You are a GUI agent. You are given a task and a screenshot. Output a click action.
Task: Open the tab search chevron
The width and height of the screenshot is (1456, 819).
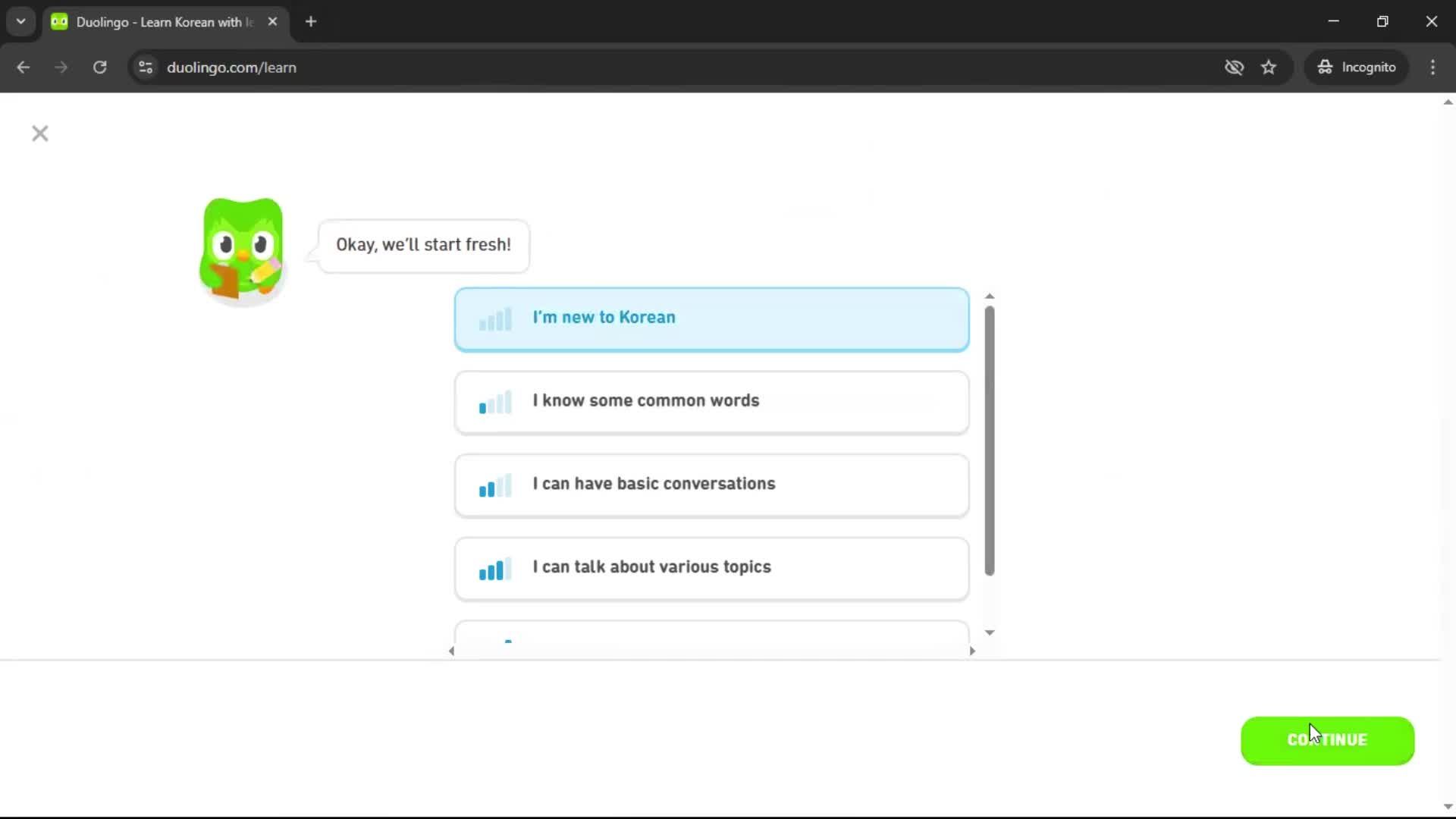(20, 21)
